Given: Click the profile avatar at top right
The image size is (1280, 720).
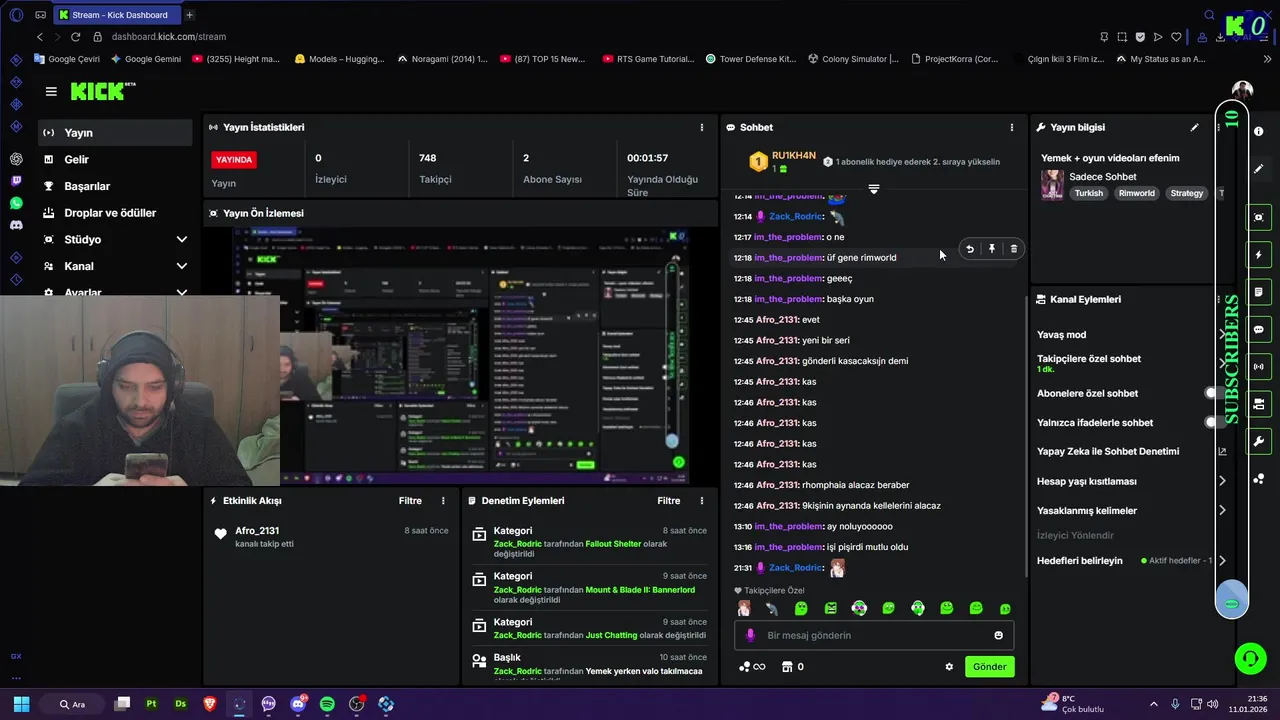Looking at the screenshot, I should point(1242,91).
